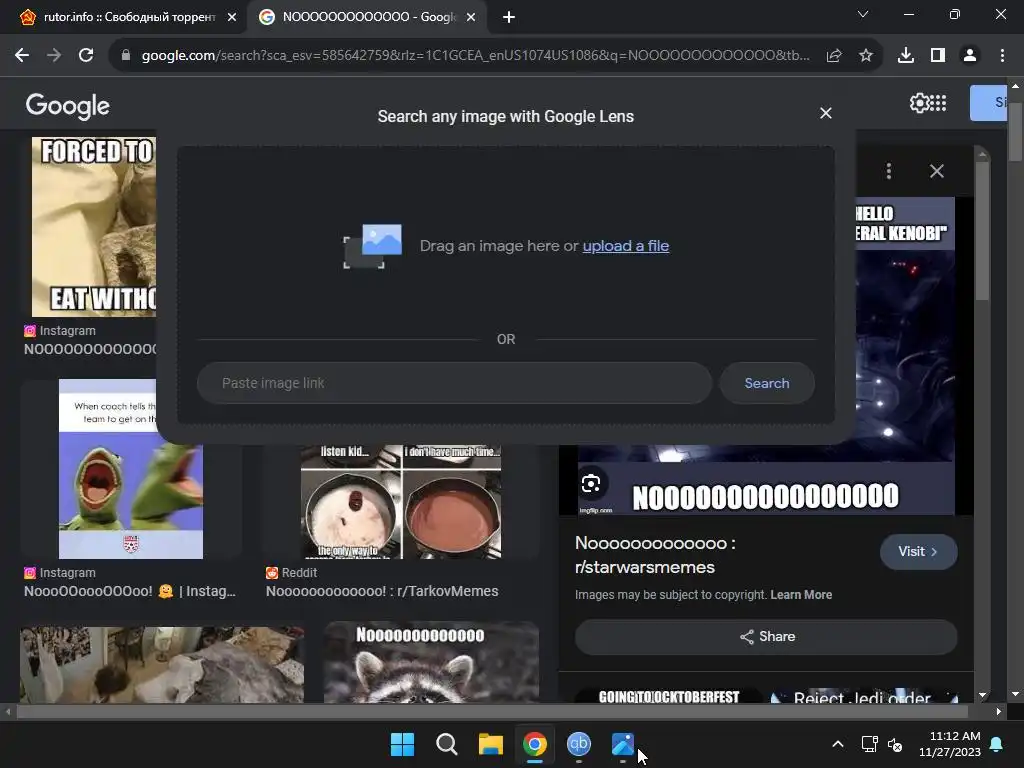
Task: Open Learn More copyright link
Action: (x=801, y=595)
